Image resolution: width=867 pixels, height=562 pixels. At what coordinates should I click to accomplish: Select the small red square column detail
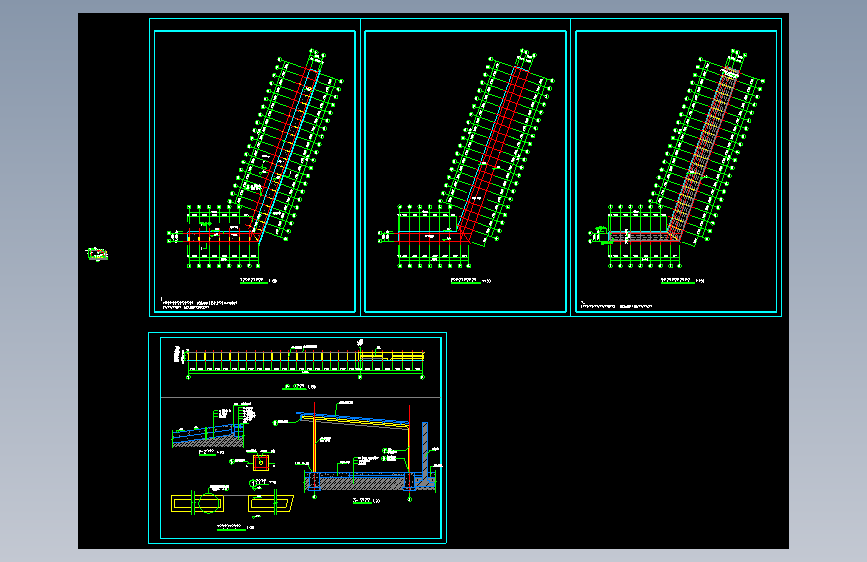coord(261,462)
